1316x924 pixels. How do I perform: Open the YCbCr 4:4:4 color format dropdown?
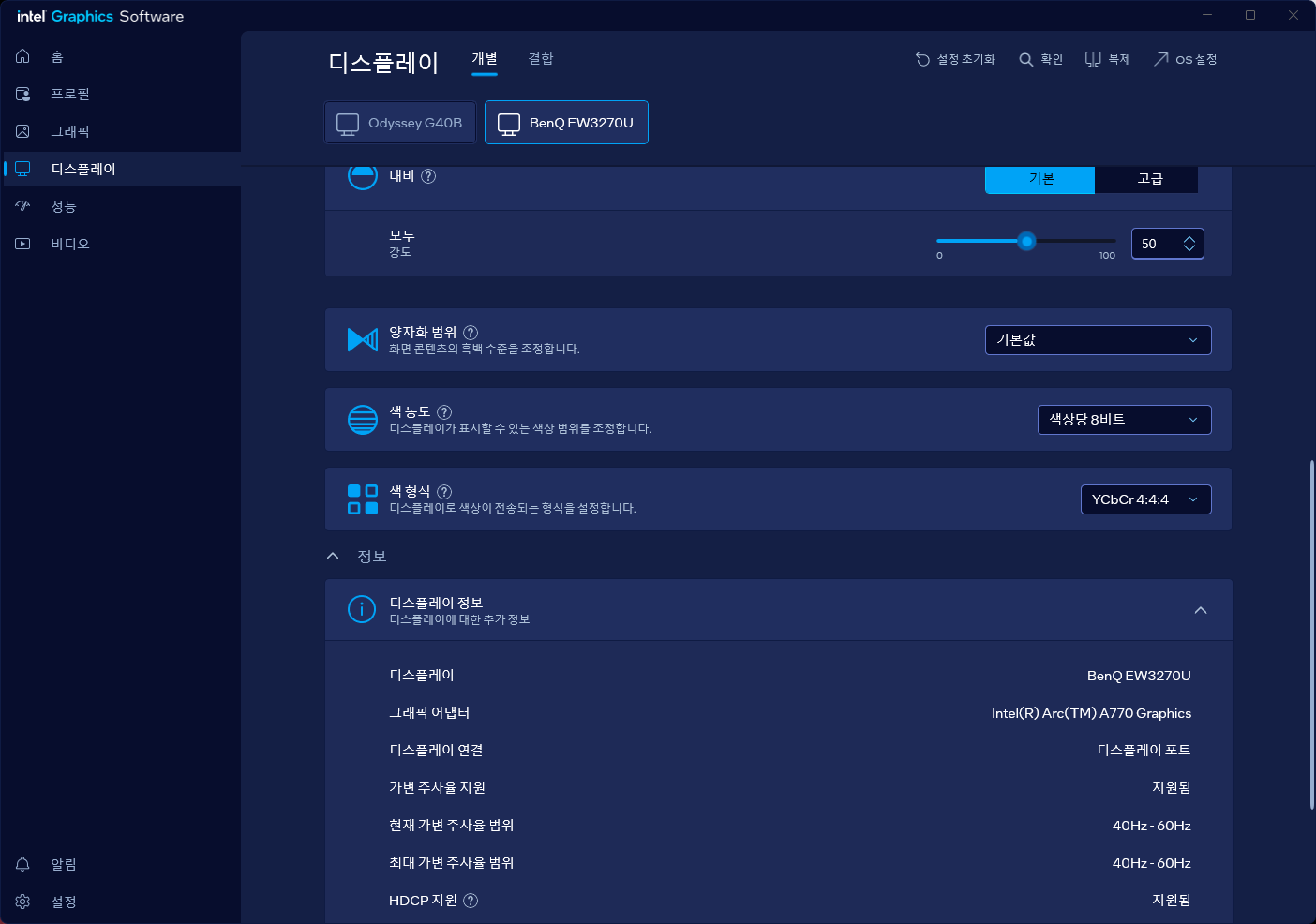pyautogui.click(x=1145, y=499)
